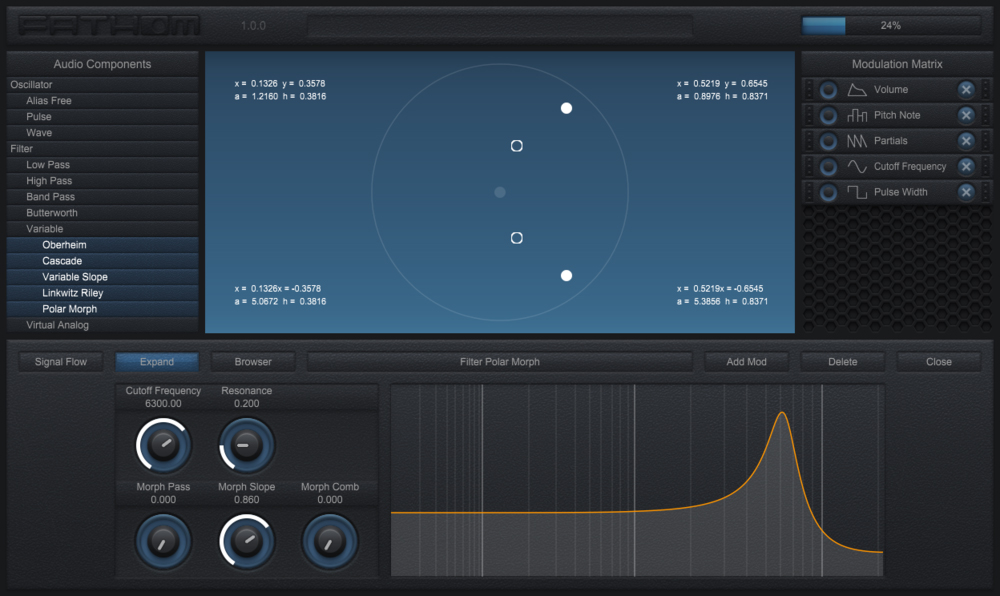
Task: Pick the Cascade variable filter
Action: click(103, 261)
